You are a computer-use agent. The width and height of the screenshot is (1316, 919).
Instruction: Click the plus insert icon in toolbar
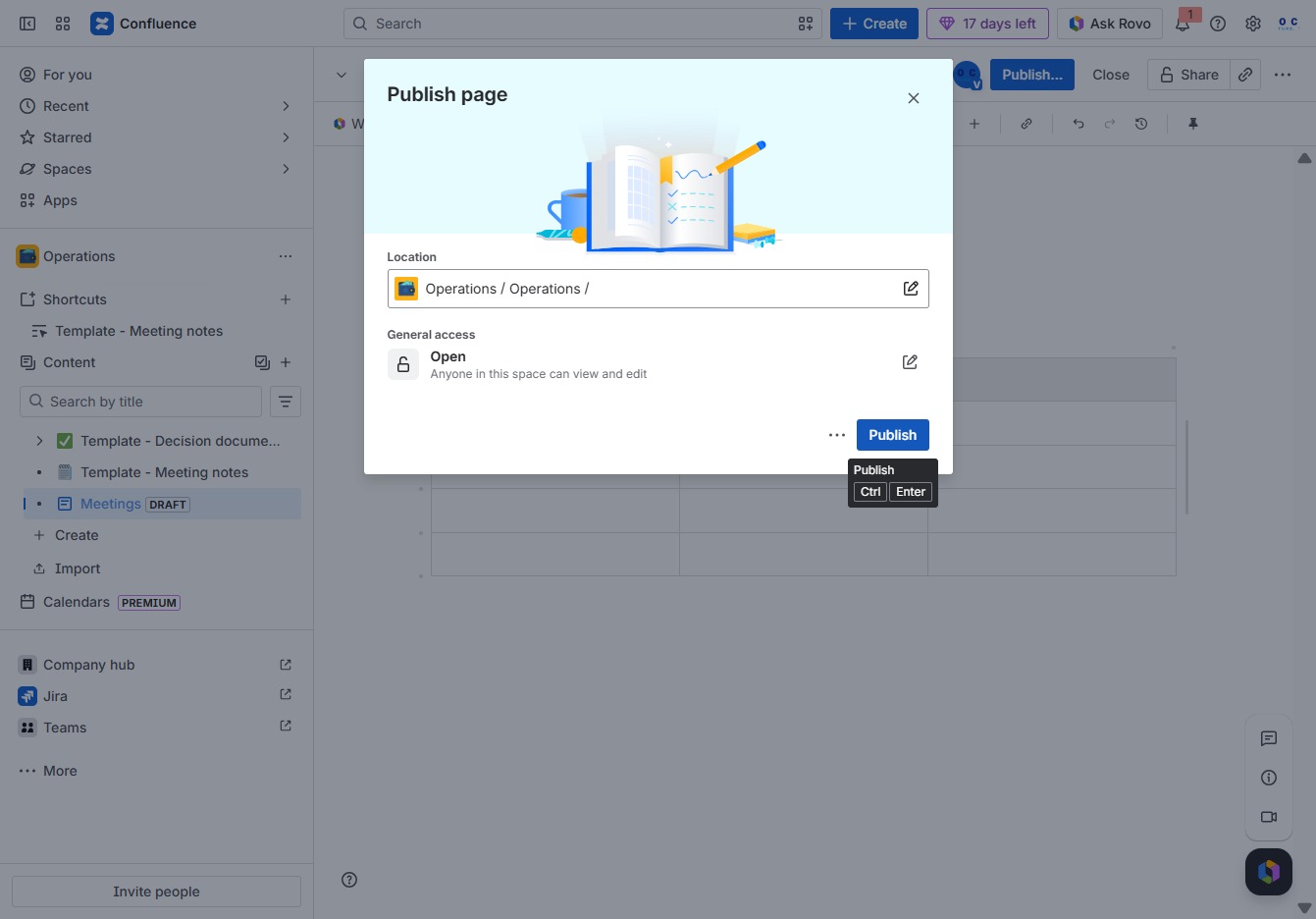click(974, 124)
